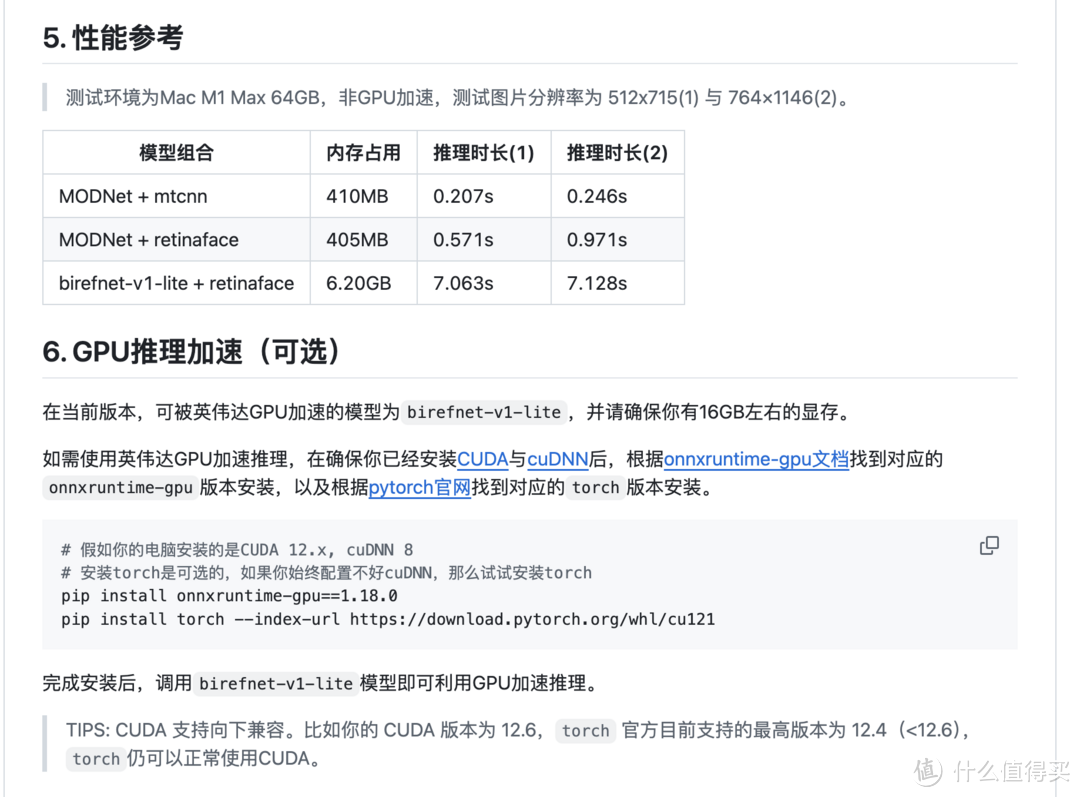Open the onnxruntime-gpu文档 link
This screenshot has height=797, width=1080.
tap(756, 459)
